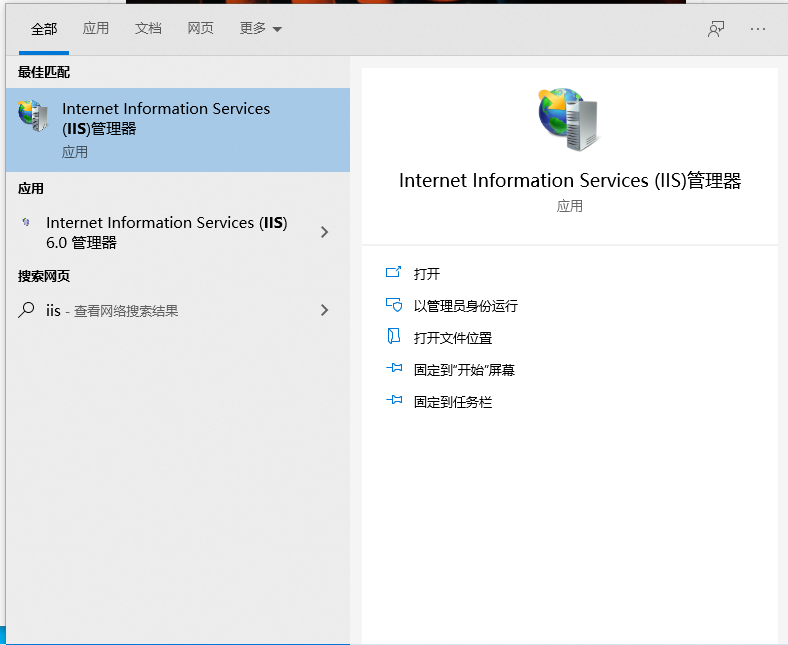Select the IIS 6.0 Manager small icon
Image resolution: width=788 pixels, height=645 pixels.
pos(26,222)
